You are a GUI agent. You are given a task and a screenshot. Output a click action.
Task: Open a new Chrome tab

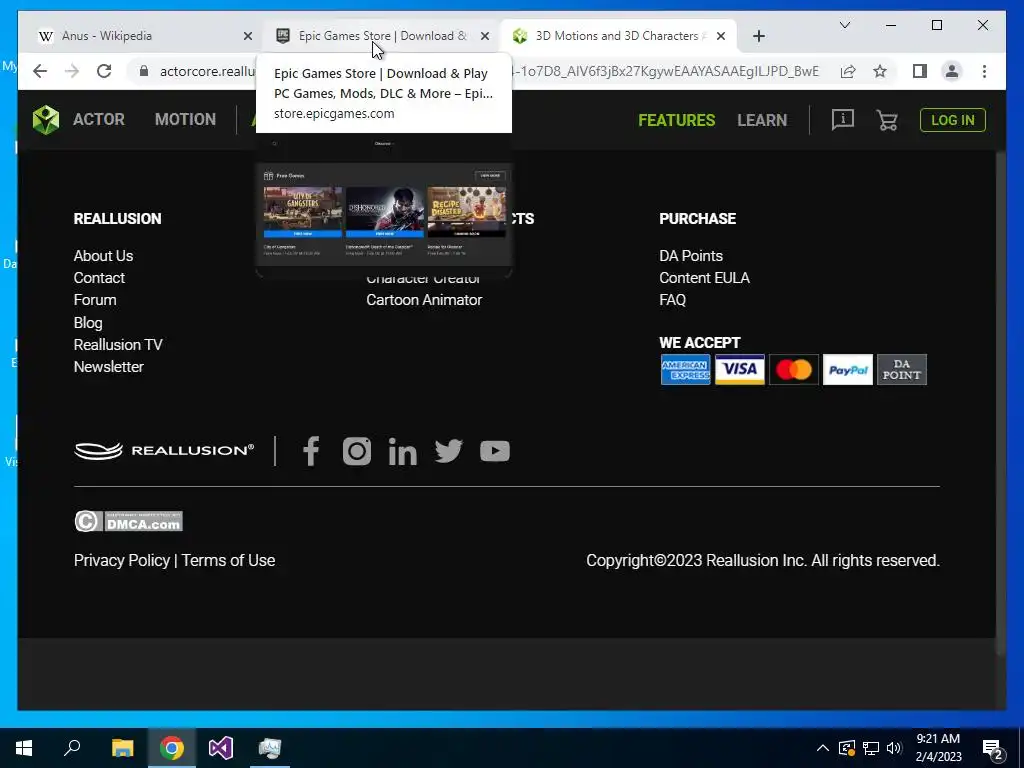[758, 36]
